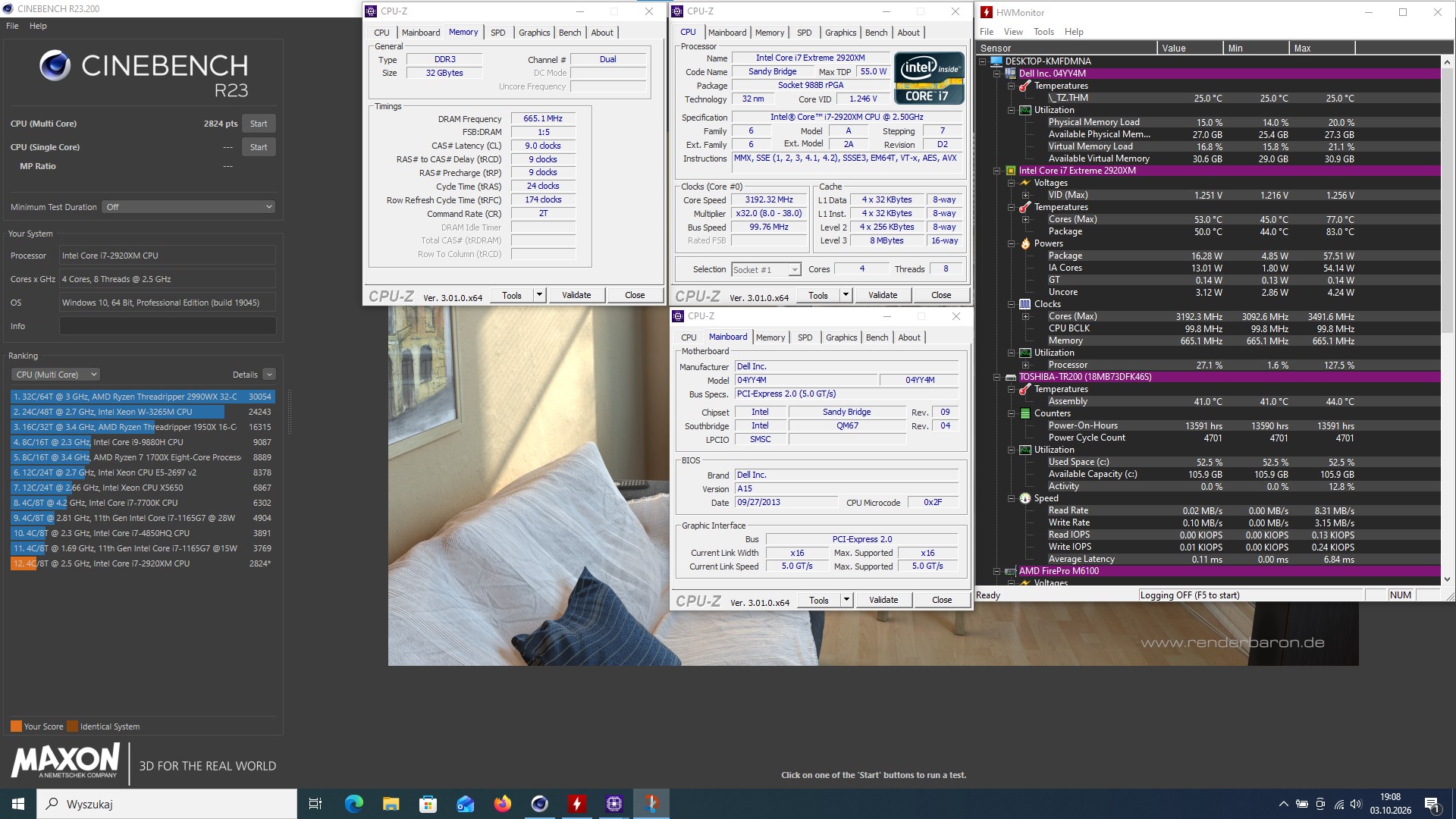Launch Microsoft Edge from the taskbar
The image size is (1456, 819).
353,804
